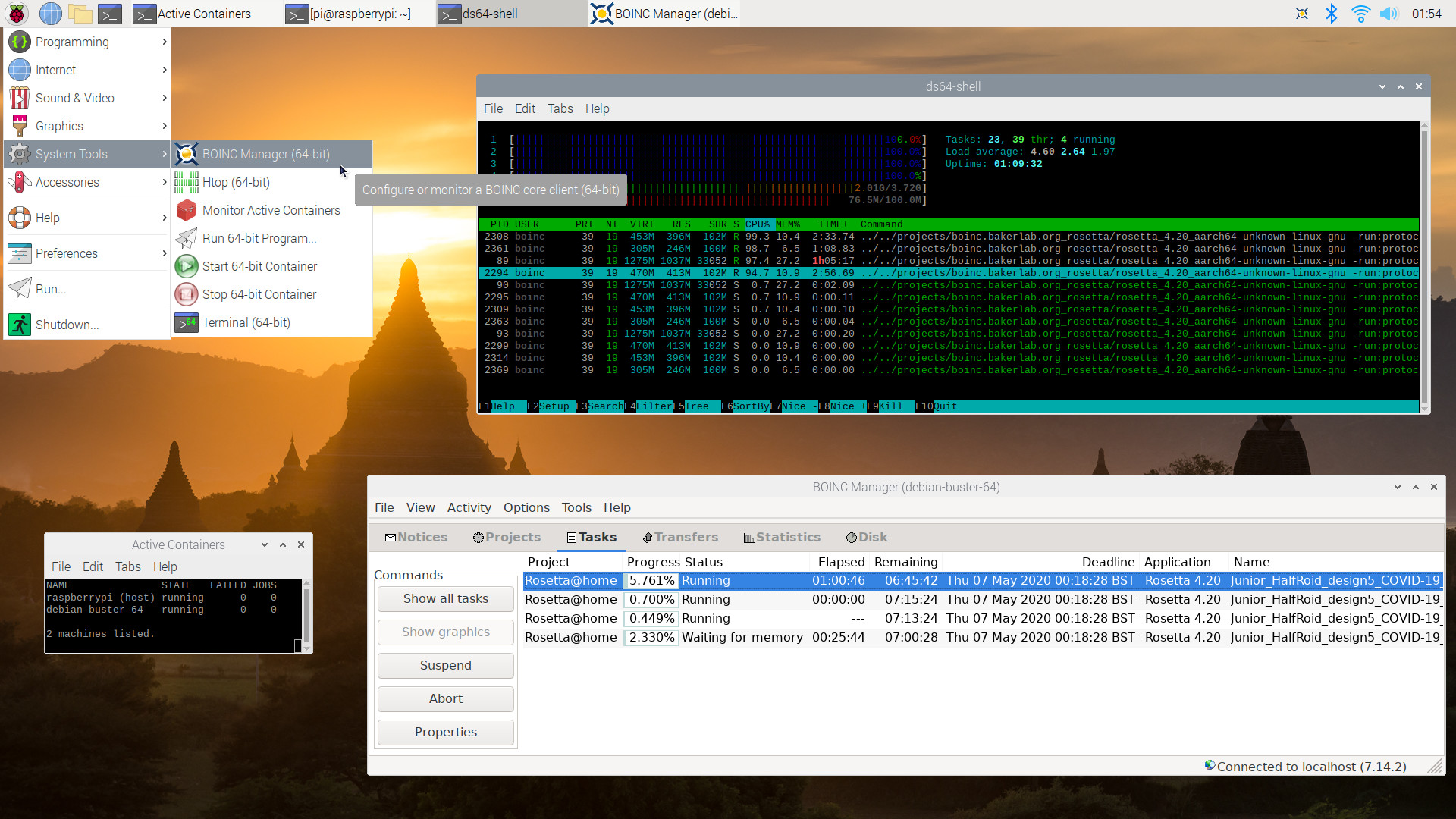Launch the web browser globe icon
Image resolution: width=1456 pixels, height=819 pixels.
50,14
